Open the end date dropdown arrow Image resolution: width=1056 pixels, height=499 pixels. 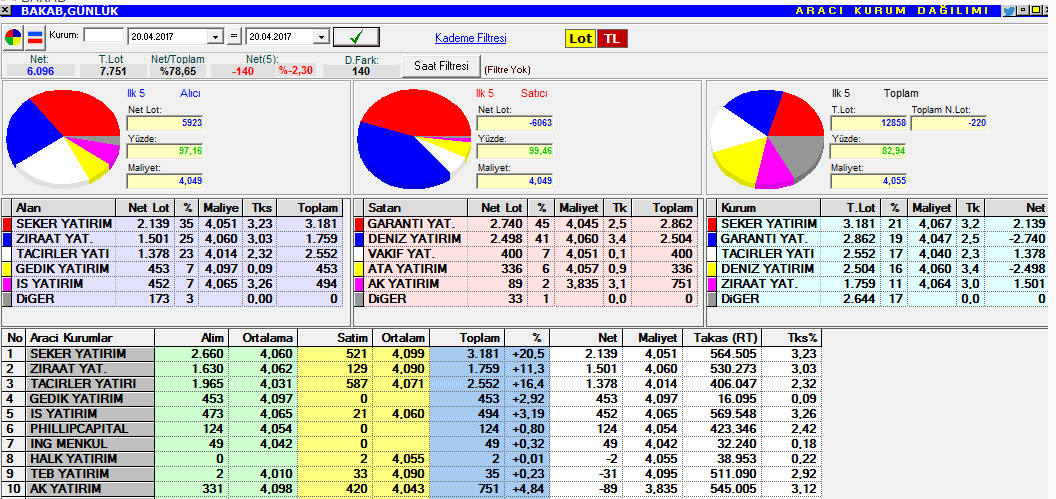click(x=321, y=37)
